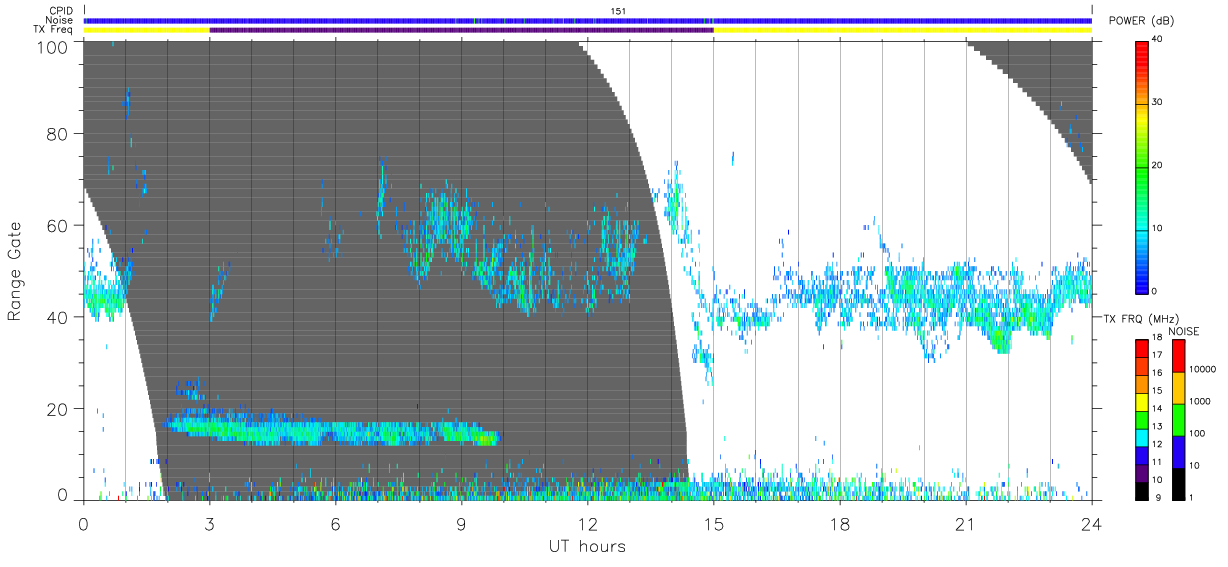Click the blue Noise strip
This screenshot has width=1228, height=567.
(587, 20)
